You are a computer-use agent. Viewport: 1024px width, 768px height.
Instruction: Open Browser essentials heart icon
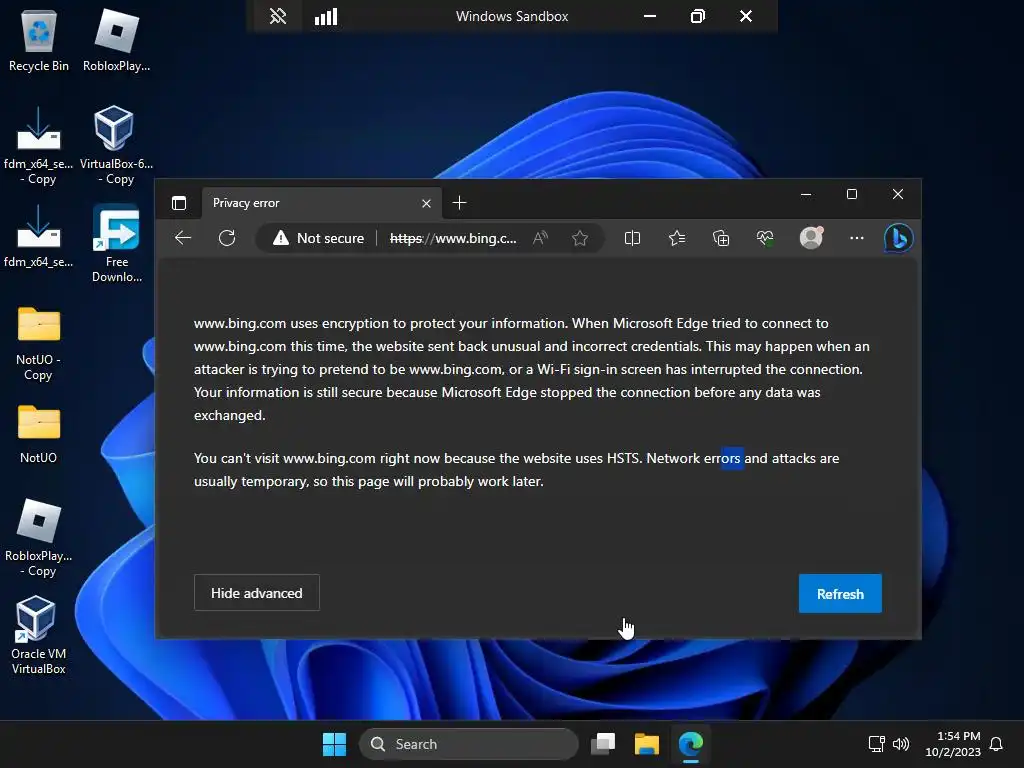pyautogui.click(x=765, y=238)
